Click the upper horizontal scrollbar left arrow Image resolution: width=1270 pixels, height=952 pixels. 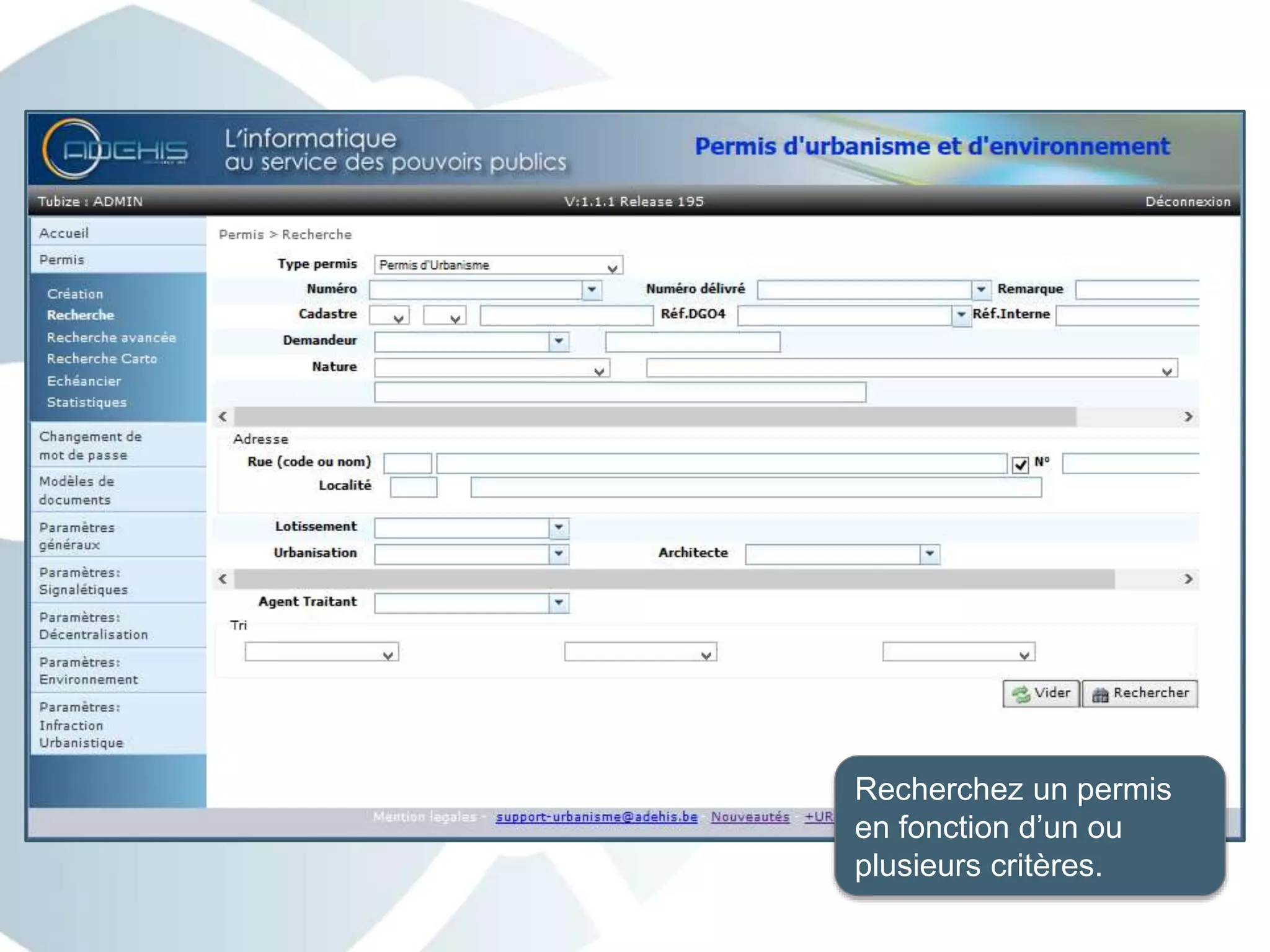click(223, 416)
